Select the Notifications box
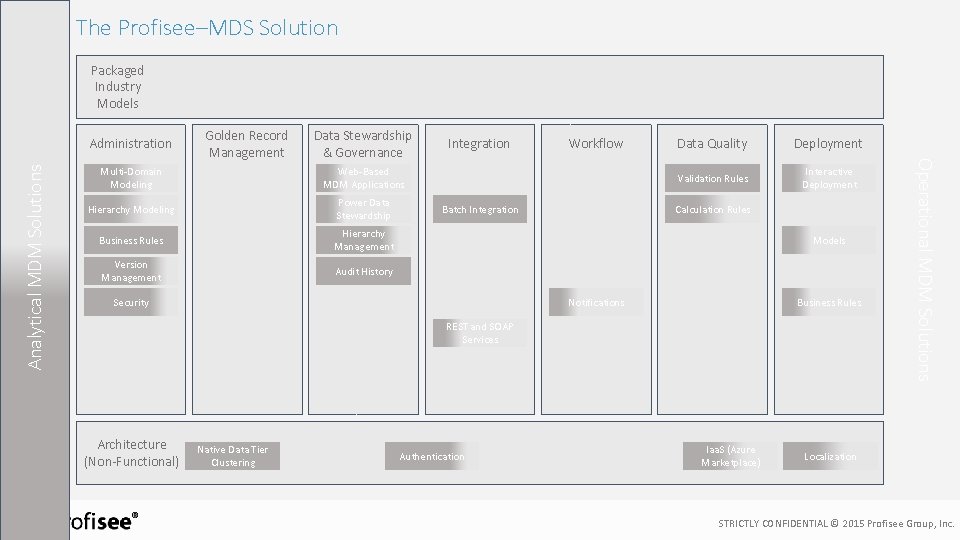 pyautogui.click(x=596, y=302)
